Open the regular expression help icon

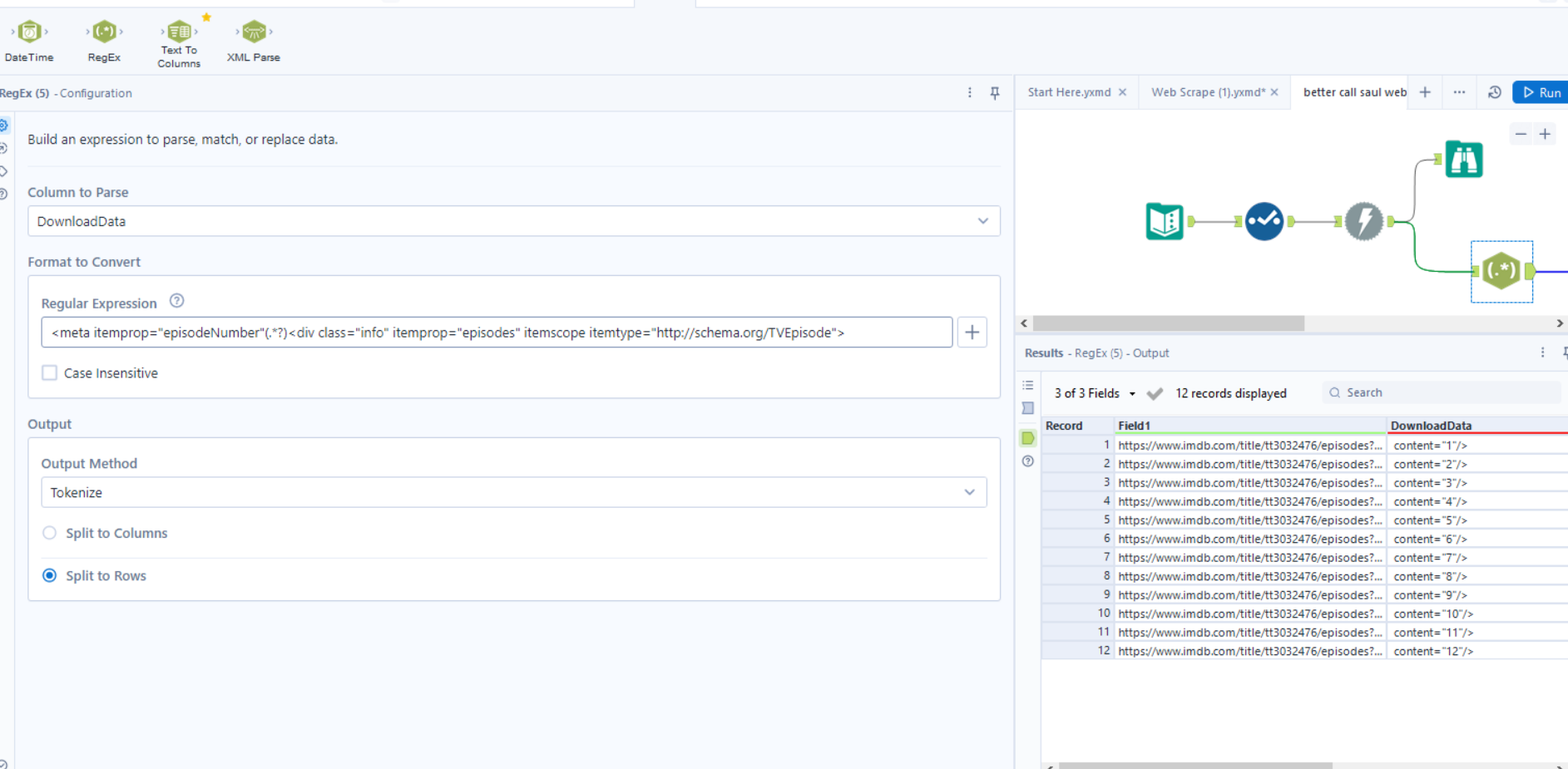(x=176, y=301)
